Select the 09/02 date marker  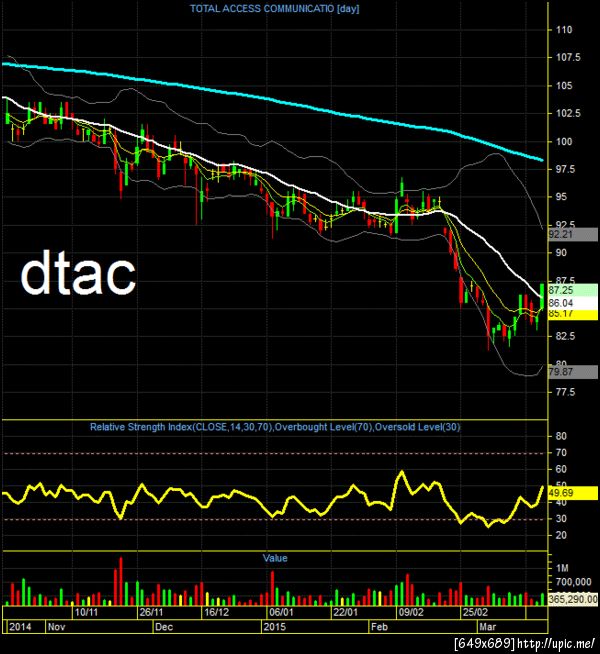pos(411,612)
